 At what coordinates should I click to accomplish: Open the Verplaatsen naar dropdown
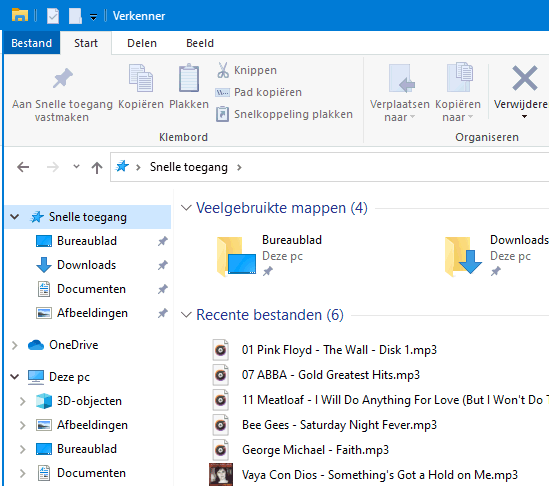(x=399, y=93)
